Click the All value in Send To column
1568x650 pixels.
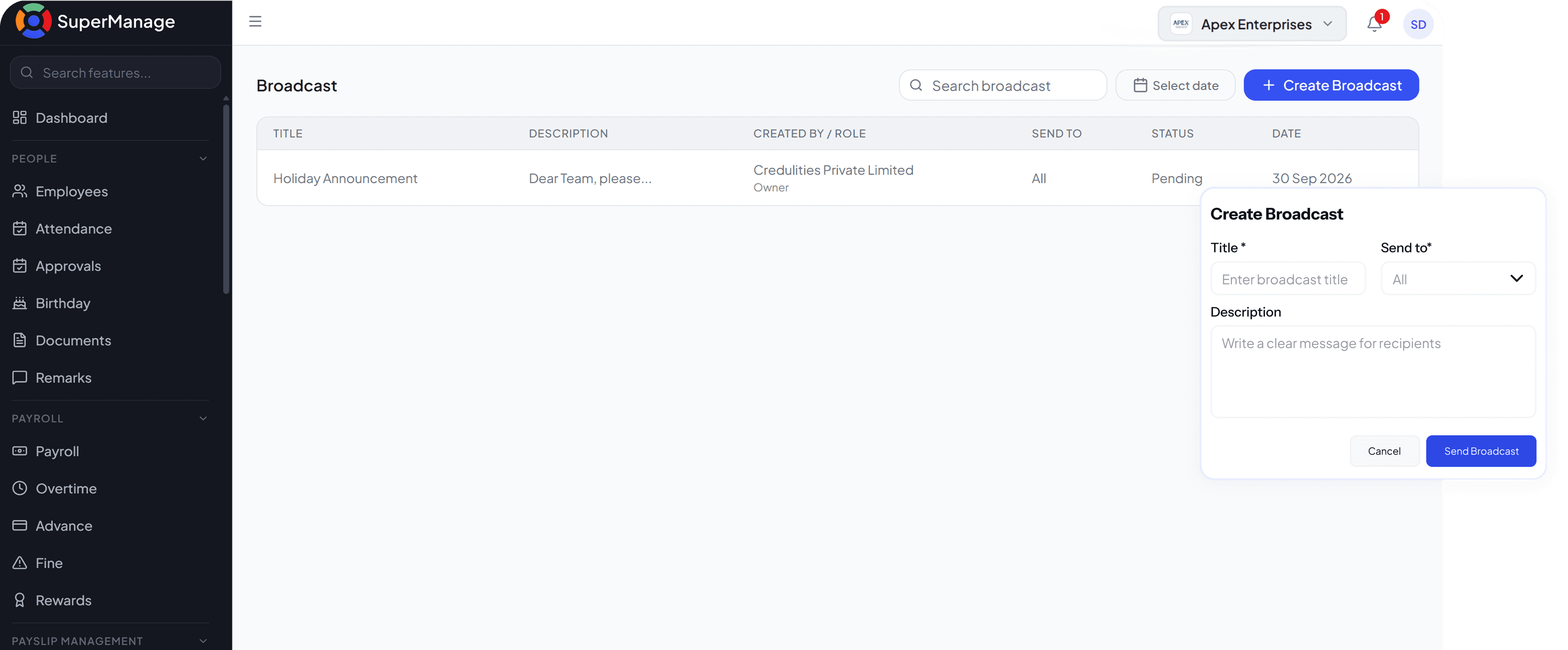tap(1039, 178)
